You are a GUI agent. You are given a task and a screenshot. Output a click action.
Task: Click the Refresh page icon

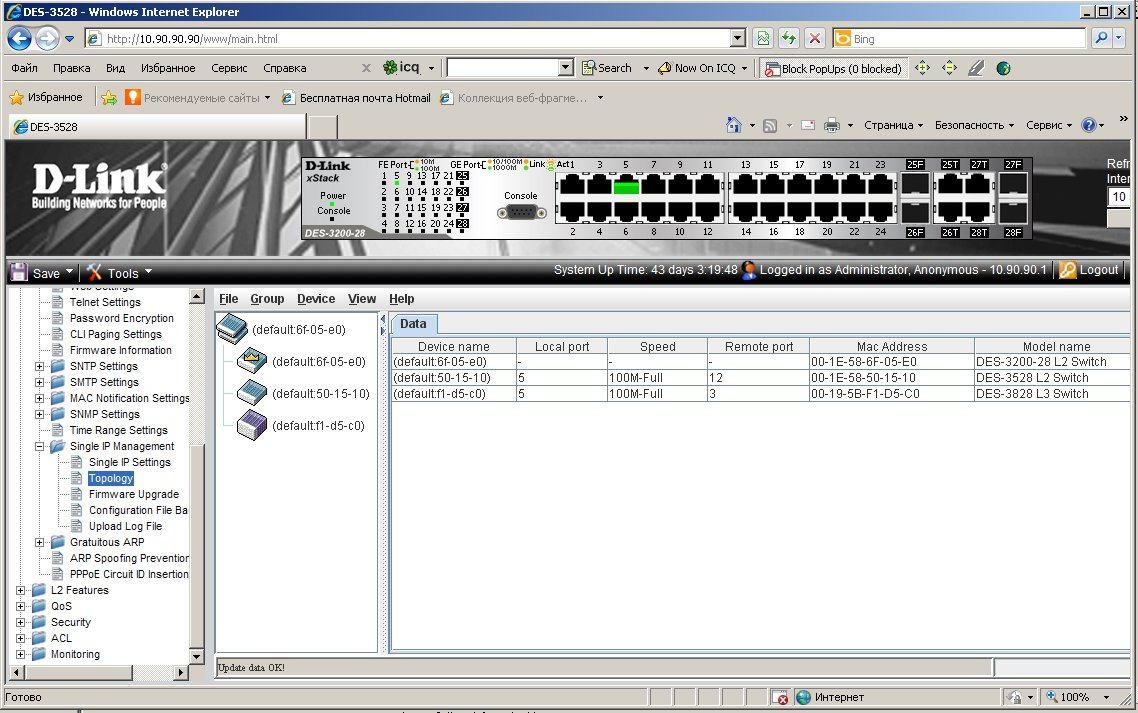[789, 38]
